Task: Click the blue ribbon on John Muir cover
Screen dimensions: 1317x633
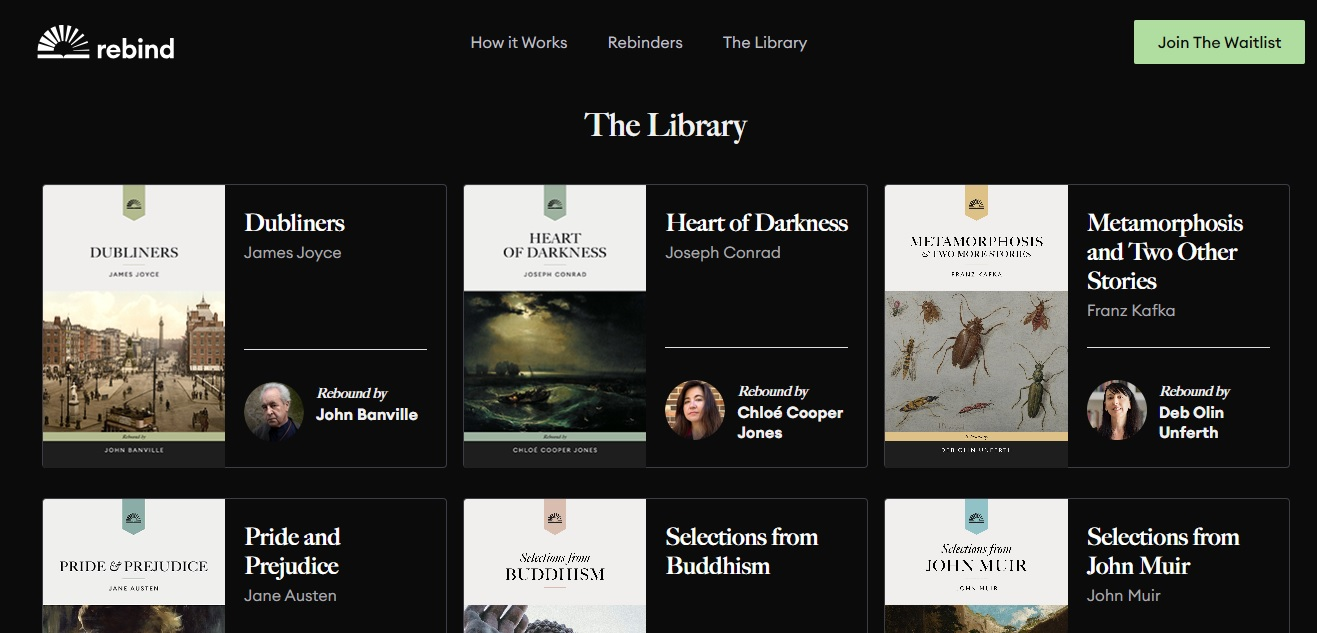Action: (976, 517)
